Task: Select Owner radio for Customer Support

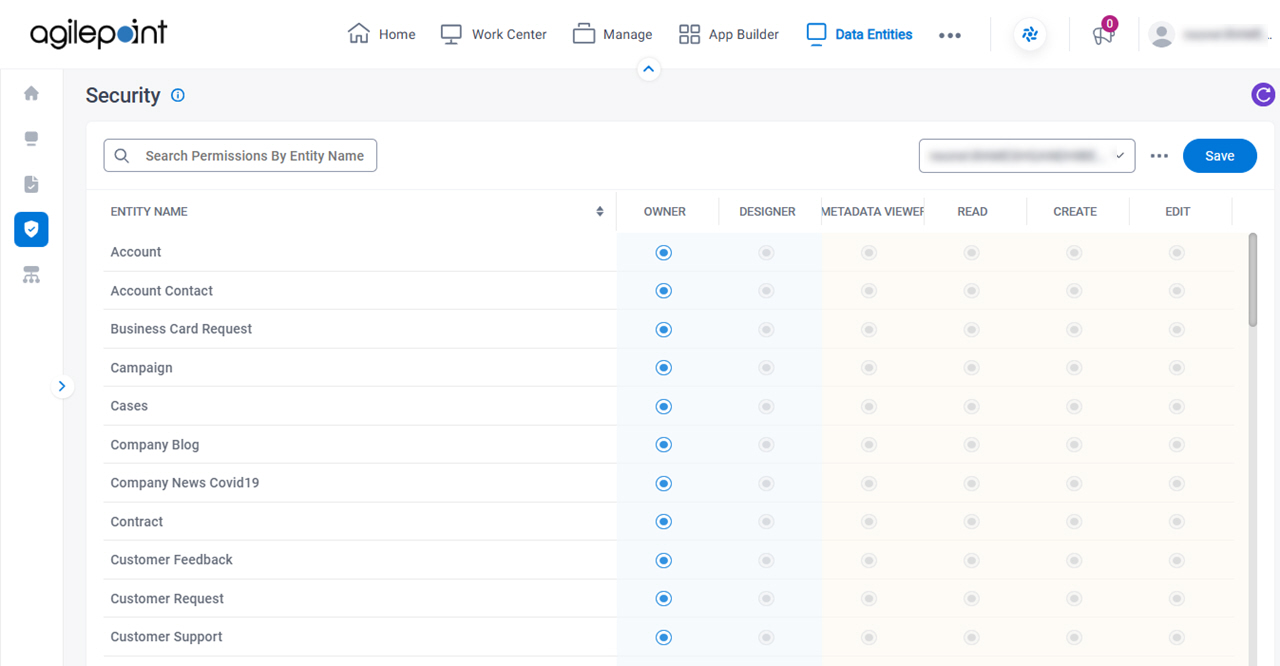Action: click(663, 637)
